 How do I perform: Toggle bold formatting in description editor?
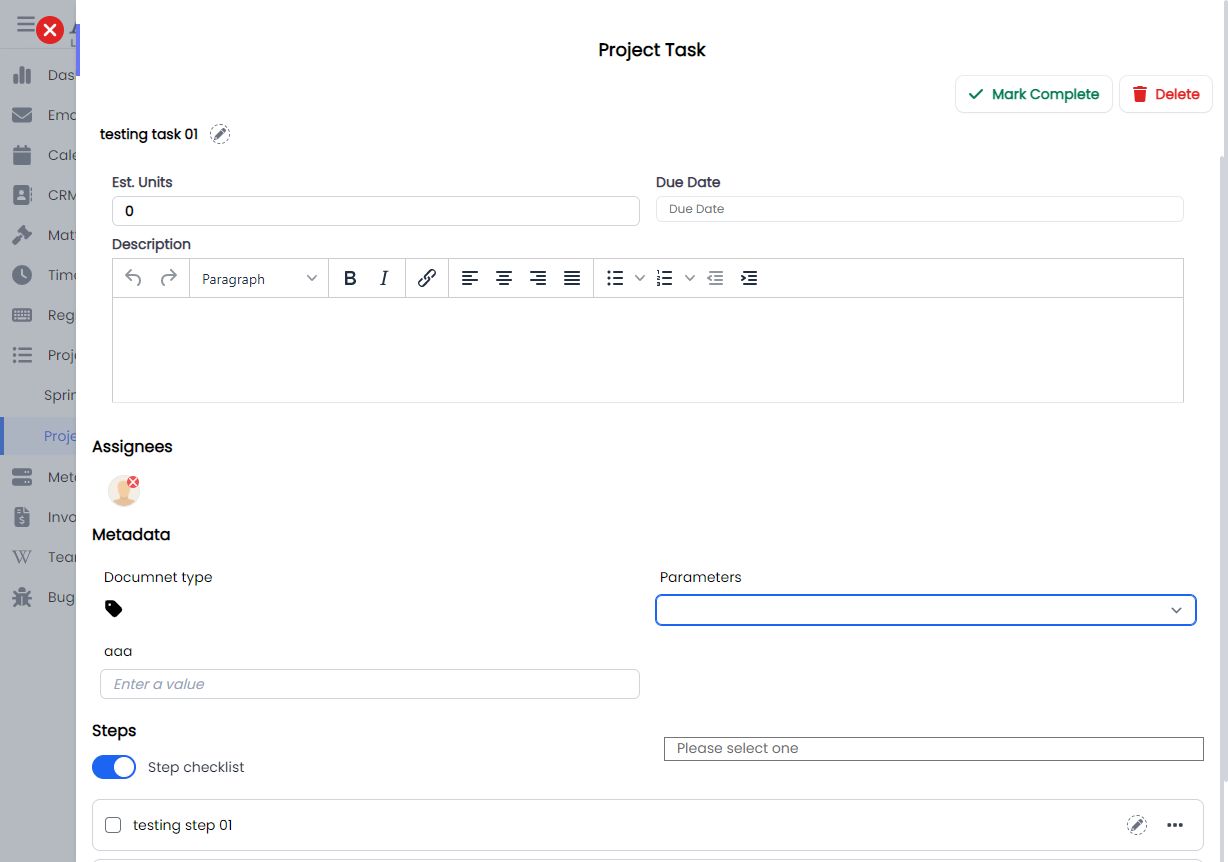pyautogui.click(x=350, y=279)
